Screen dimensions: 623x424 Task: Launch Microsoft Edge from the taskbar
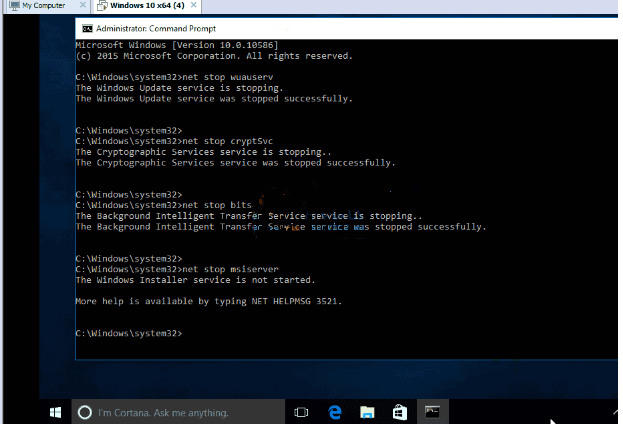[335, 412]
